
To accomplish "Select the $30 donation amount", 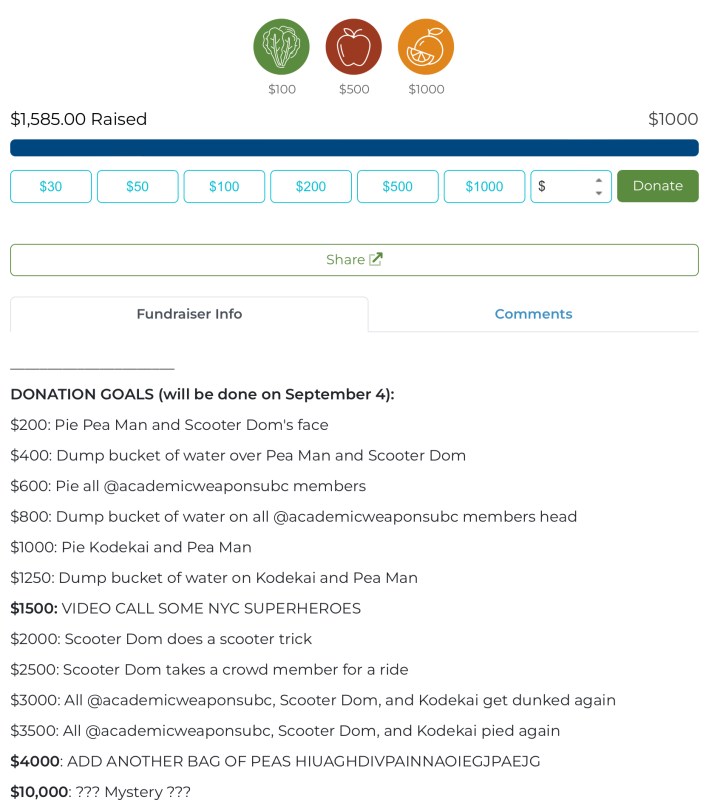I will pos(51,187).
